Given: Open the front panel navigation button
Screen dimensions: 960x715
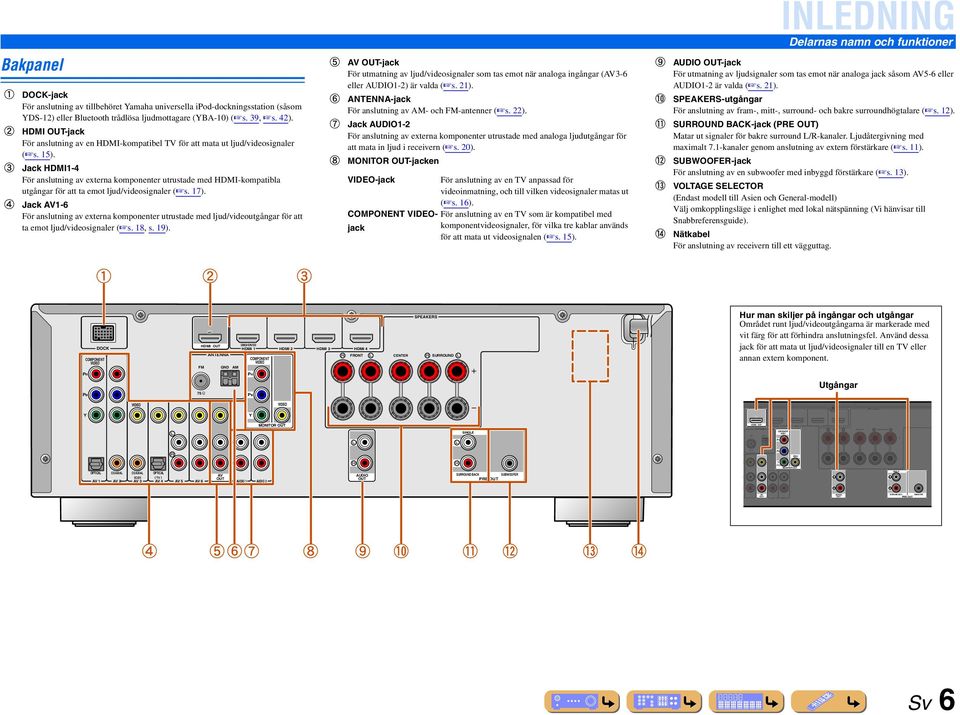Looking at the screenshot, I should pyautogui.click(x=582, y=701).
